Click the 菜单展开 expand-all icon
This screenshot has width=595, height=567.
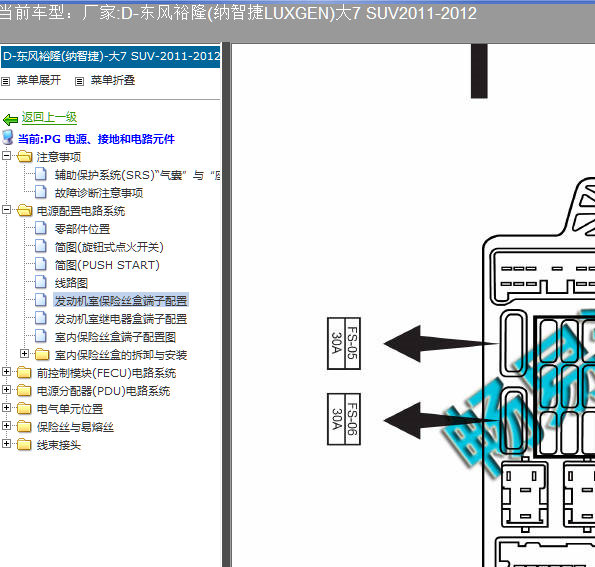pyautogui.click(x=5, y=81)
